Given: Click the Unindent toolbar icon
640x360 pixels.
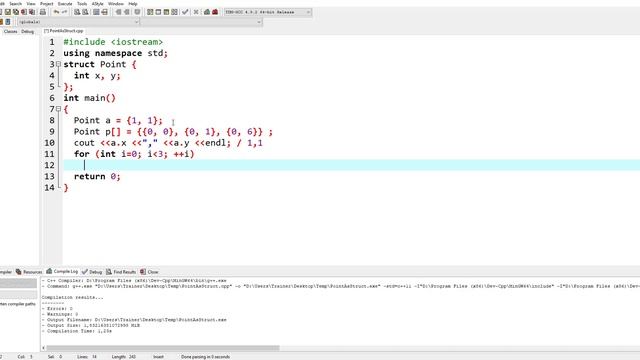Looking at the screenshot, I should point(127,12).
